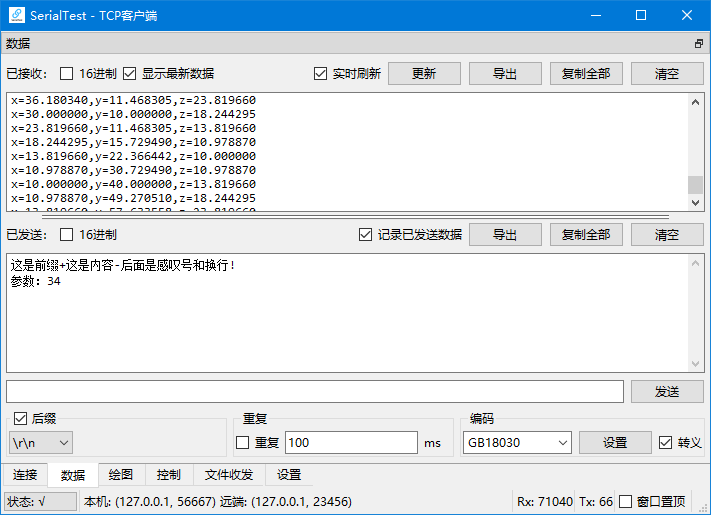Image resolution: width=711 pixels, height=515 pixels.
Task: Focus the send message input field
Action: click(x=315, y=391)
